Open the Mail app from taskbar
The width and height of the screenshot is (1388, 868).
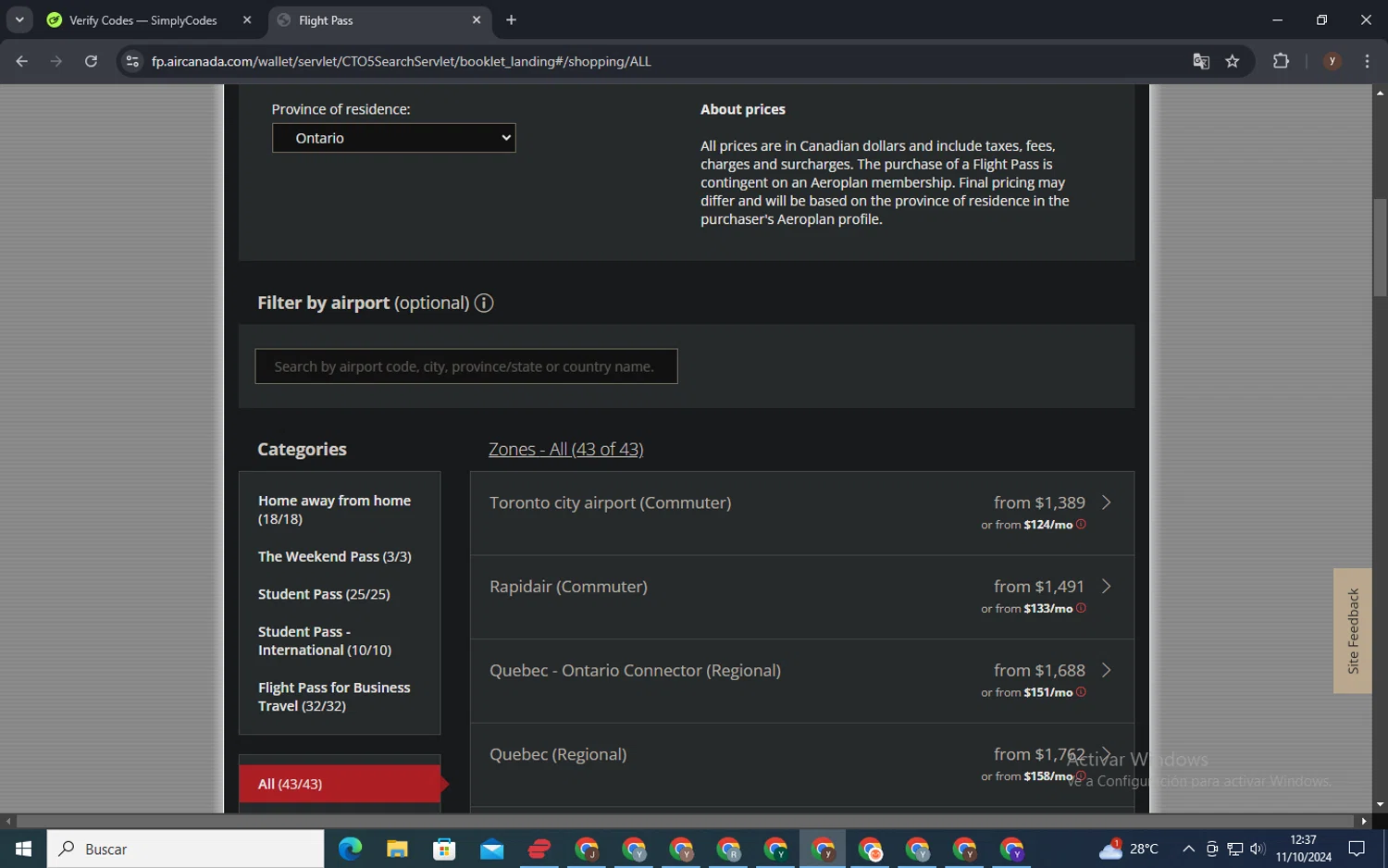point(491,849)
